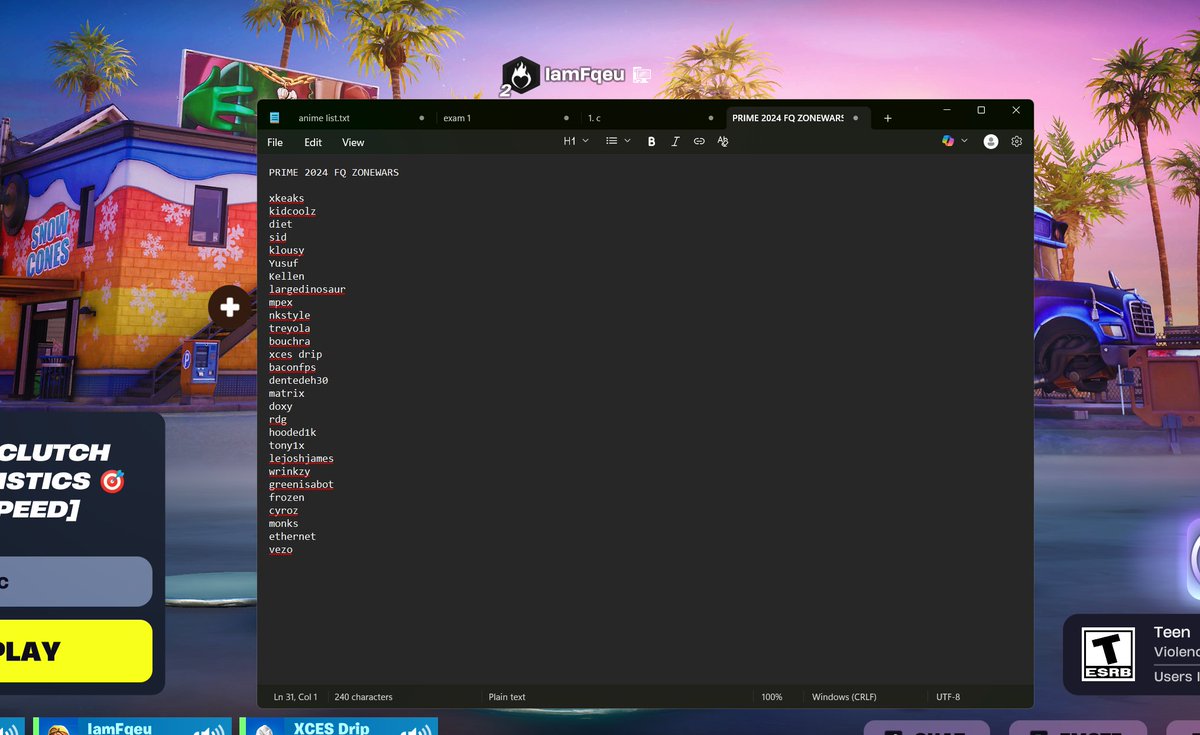Click the document heading line PRIME 2024 FQ ZONEWARS
1200x735 pixels.
[334, 172]
